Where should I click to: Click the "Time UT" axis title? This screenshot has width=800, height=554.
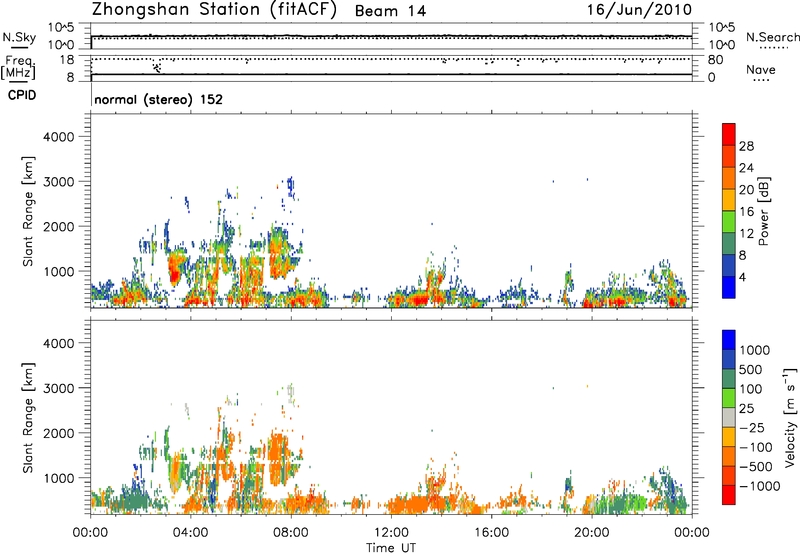point(391,548)
